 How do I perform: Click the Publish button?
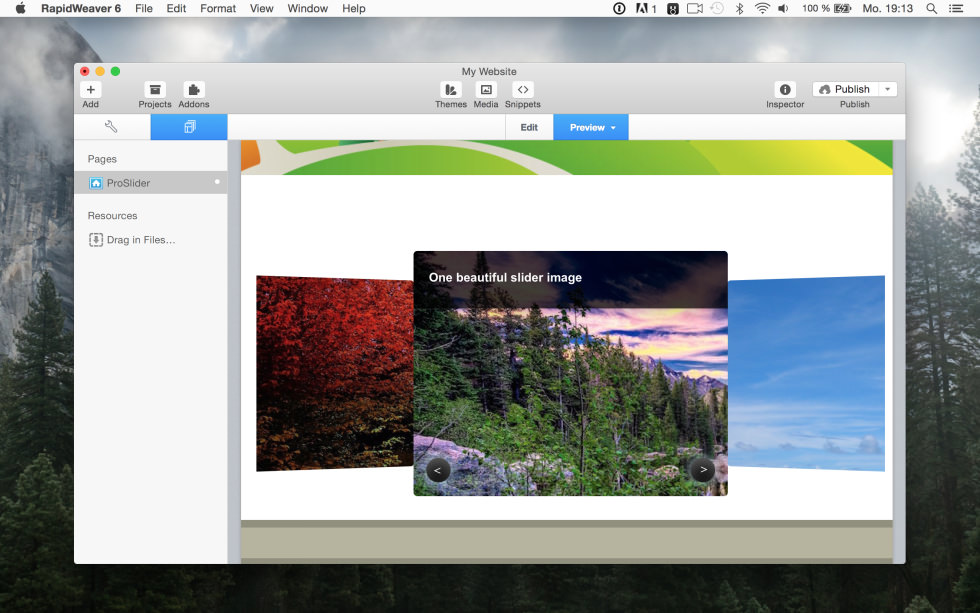click(845, 89)
